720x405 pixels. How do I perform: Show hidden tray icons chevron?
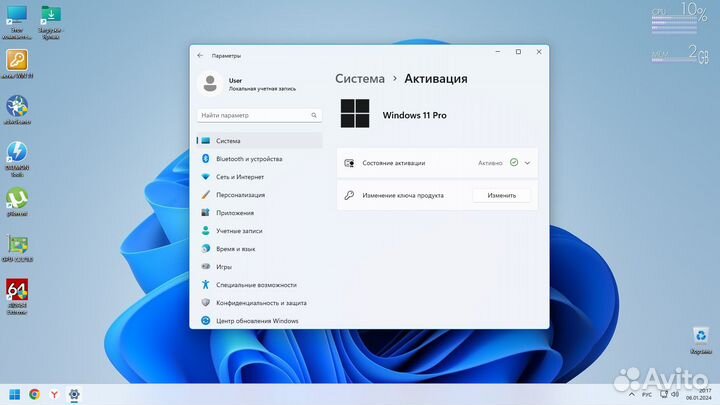point(632,394)
